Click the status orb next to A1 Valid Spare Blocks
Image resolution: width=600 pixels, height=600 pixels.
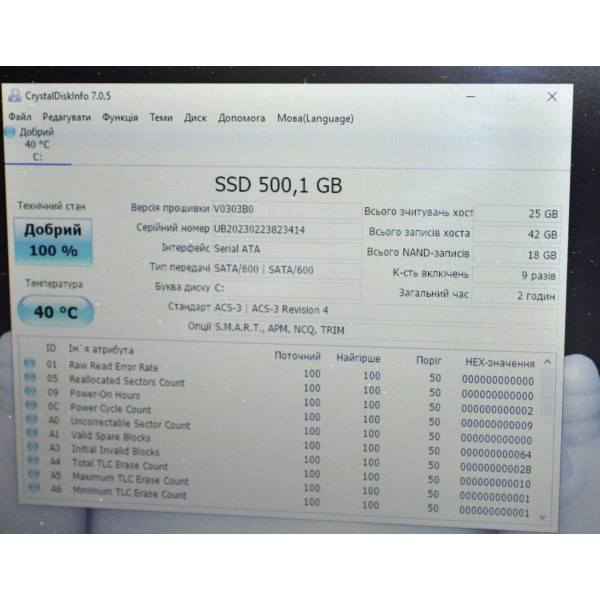(x=33, y=433)
